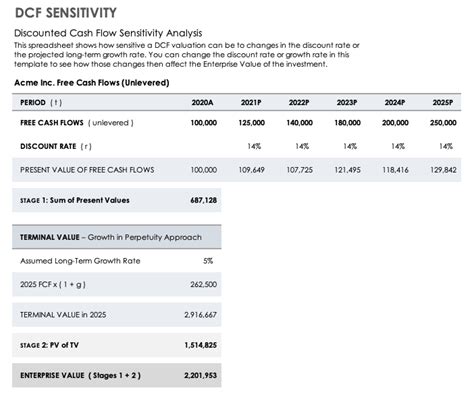Select the Stage 1 sum value 687,128
This screenshot has height=409, width=474.
(204, 200)
